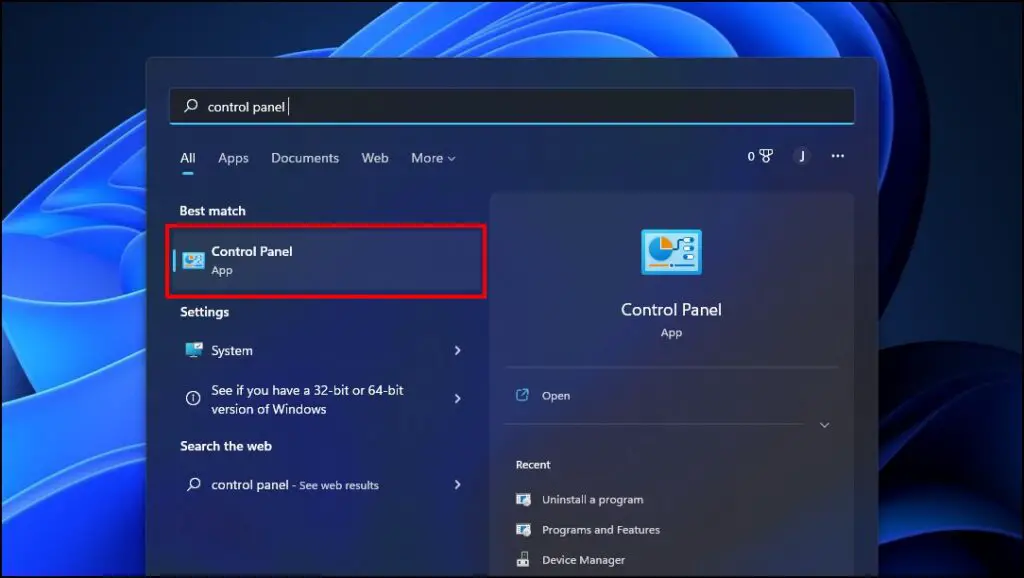Click the Uninstall a program icon
Image resolution: width=1024 pixels, height=578 pixels.
click(523, 500)
